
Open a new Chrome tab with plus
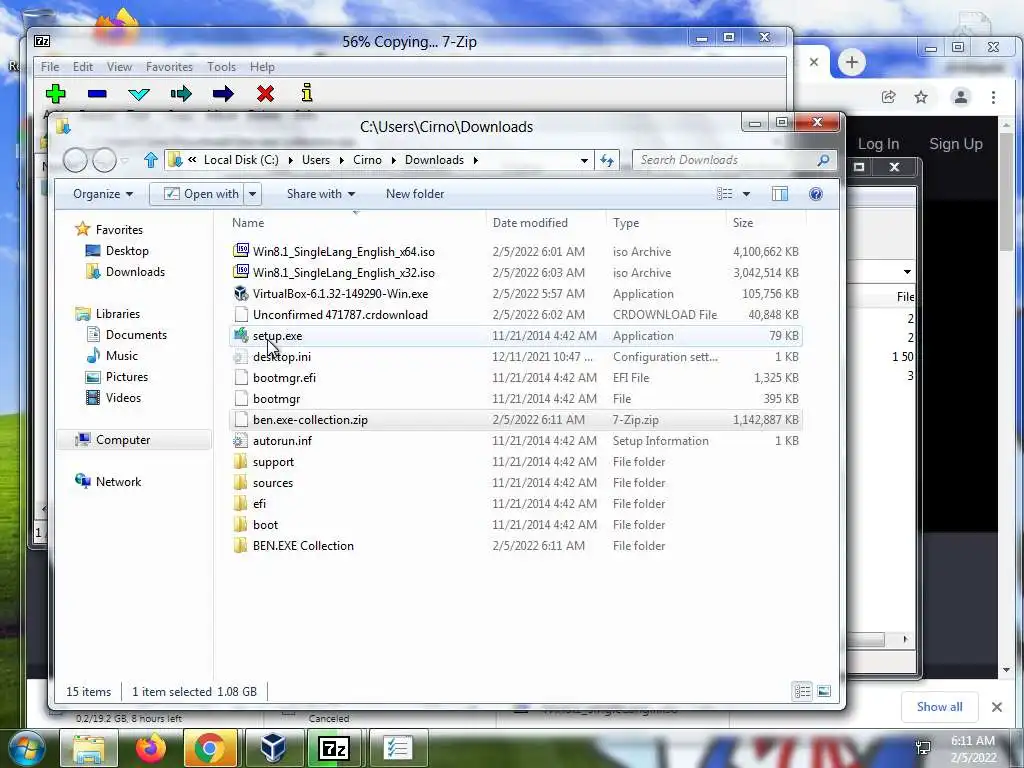pyautogui.click(x=852, y=63)
